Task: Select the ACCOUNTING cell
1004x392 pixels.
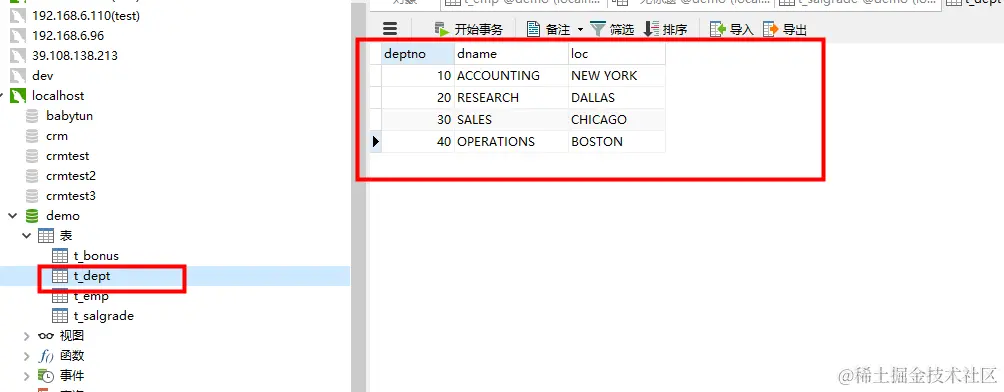Action: [x=512, y=76]
